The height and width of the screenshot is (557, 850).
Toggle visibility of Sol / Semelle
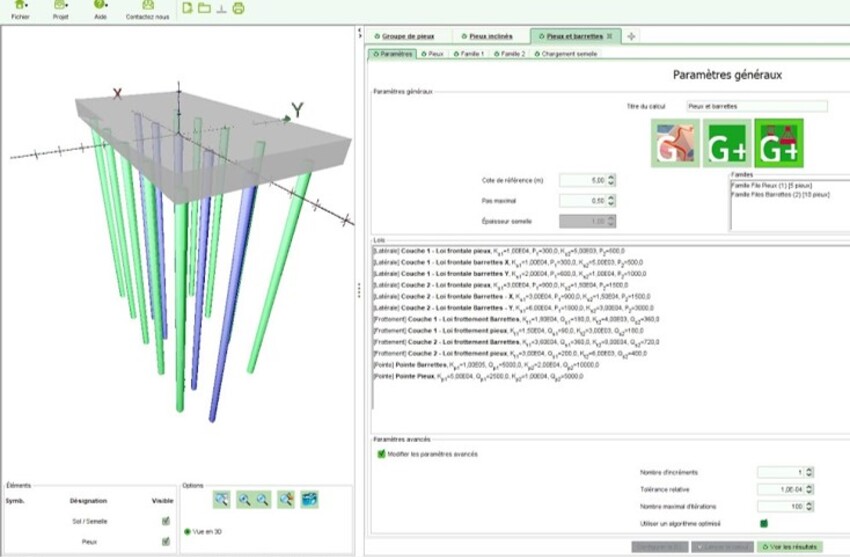tap(166, 521)
